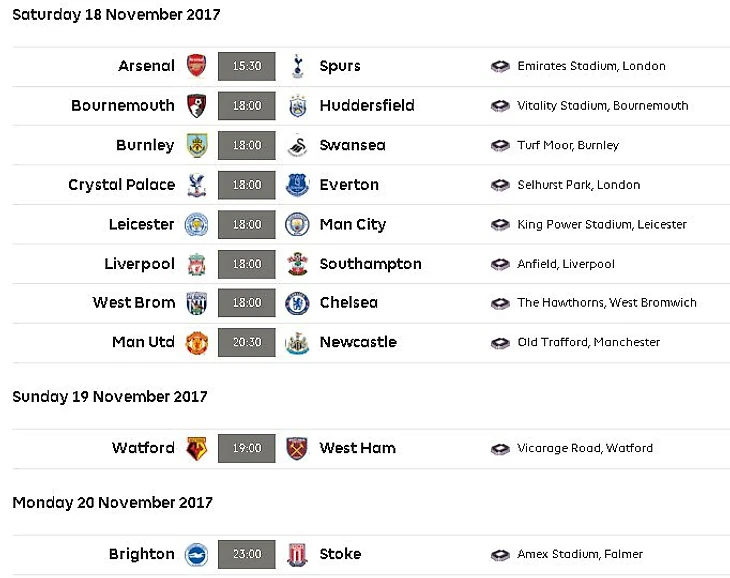Click the Spurs club crest
730x578 pixels.
tap(296, 66)
